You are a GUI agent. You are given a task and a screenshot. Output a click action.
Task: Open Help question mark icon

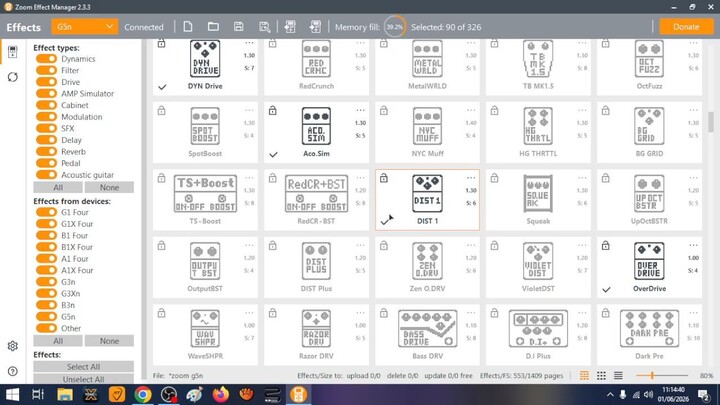click(12, 371)
